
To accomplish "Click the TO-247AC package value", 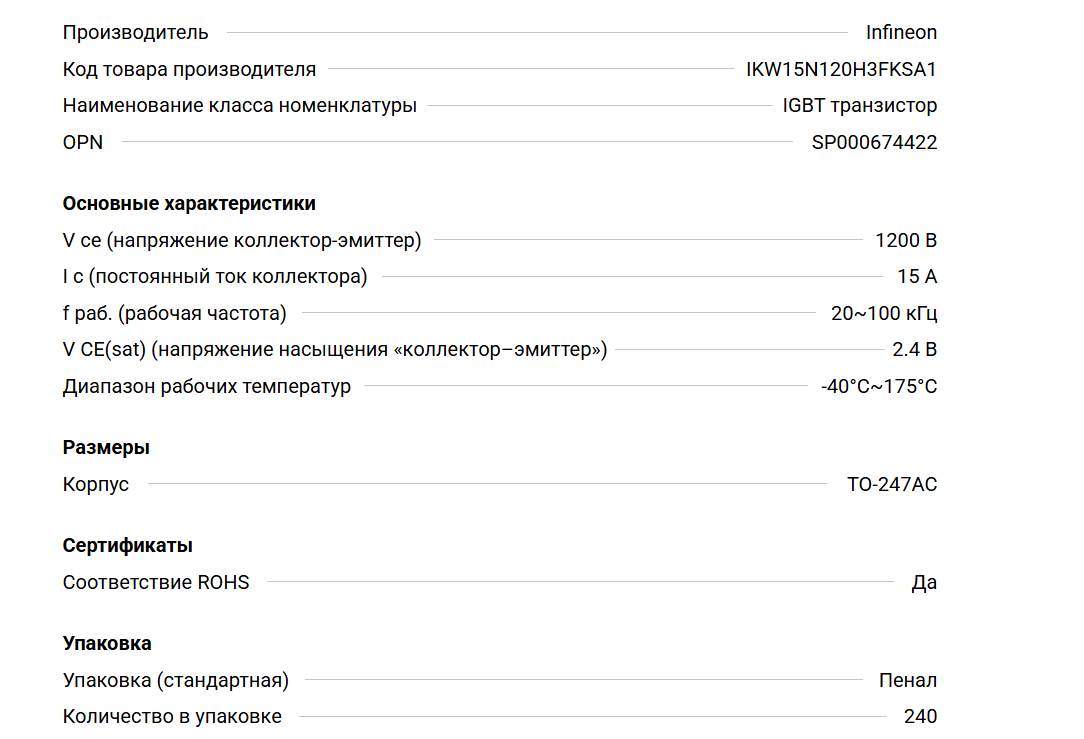I will [892, 484].
